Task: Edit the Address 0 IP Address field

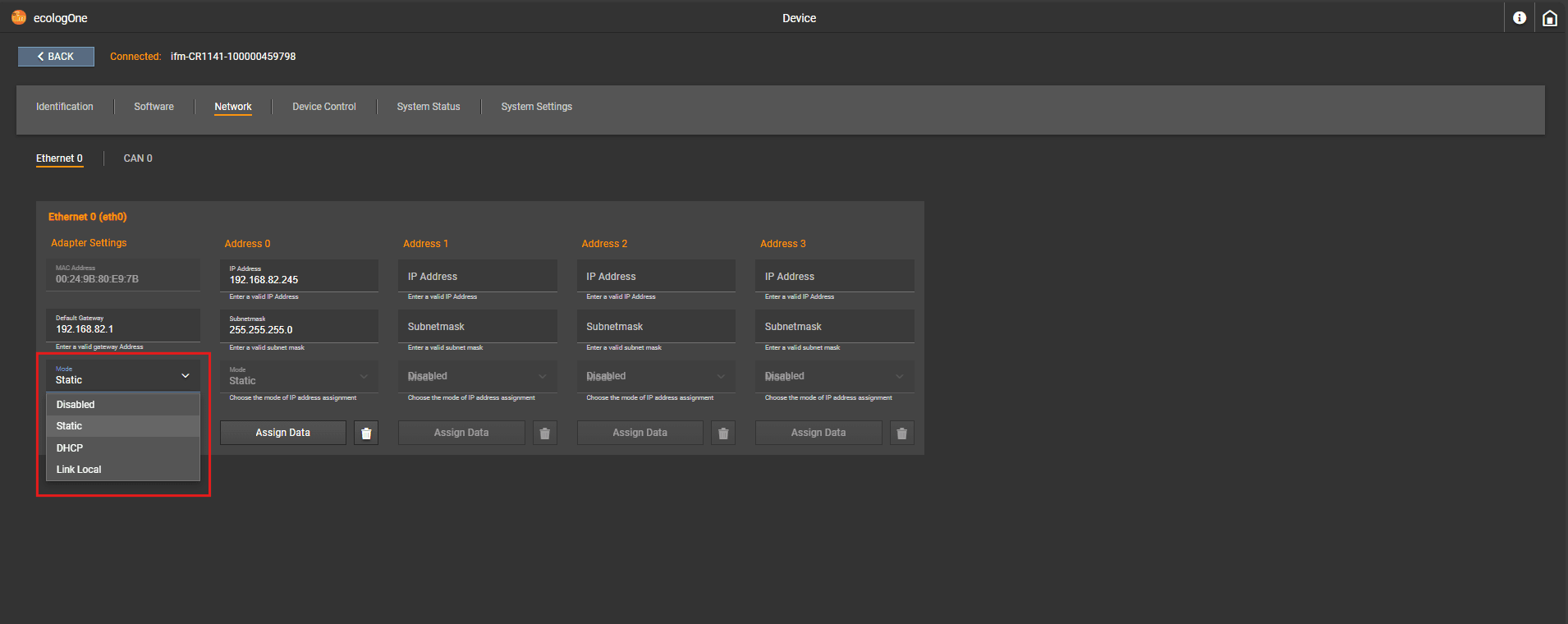Action: click(299, 279)
